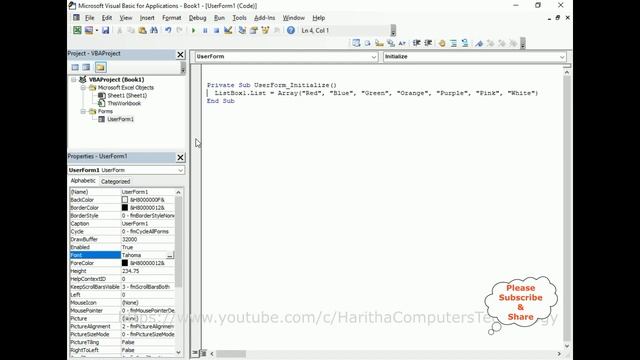Select Sheet1 (Sheet1) in the project tree
The width and height of the screenshot is (640, 360).
tap(127, 96)
